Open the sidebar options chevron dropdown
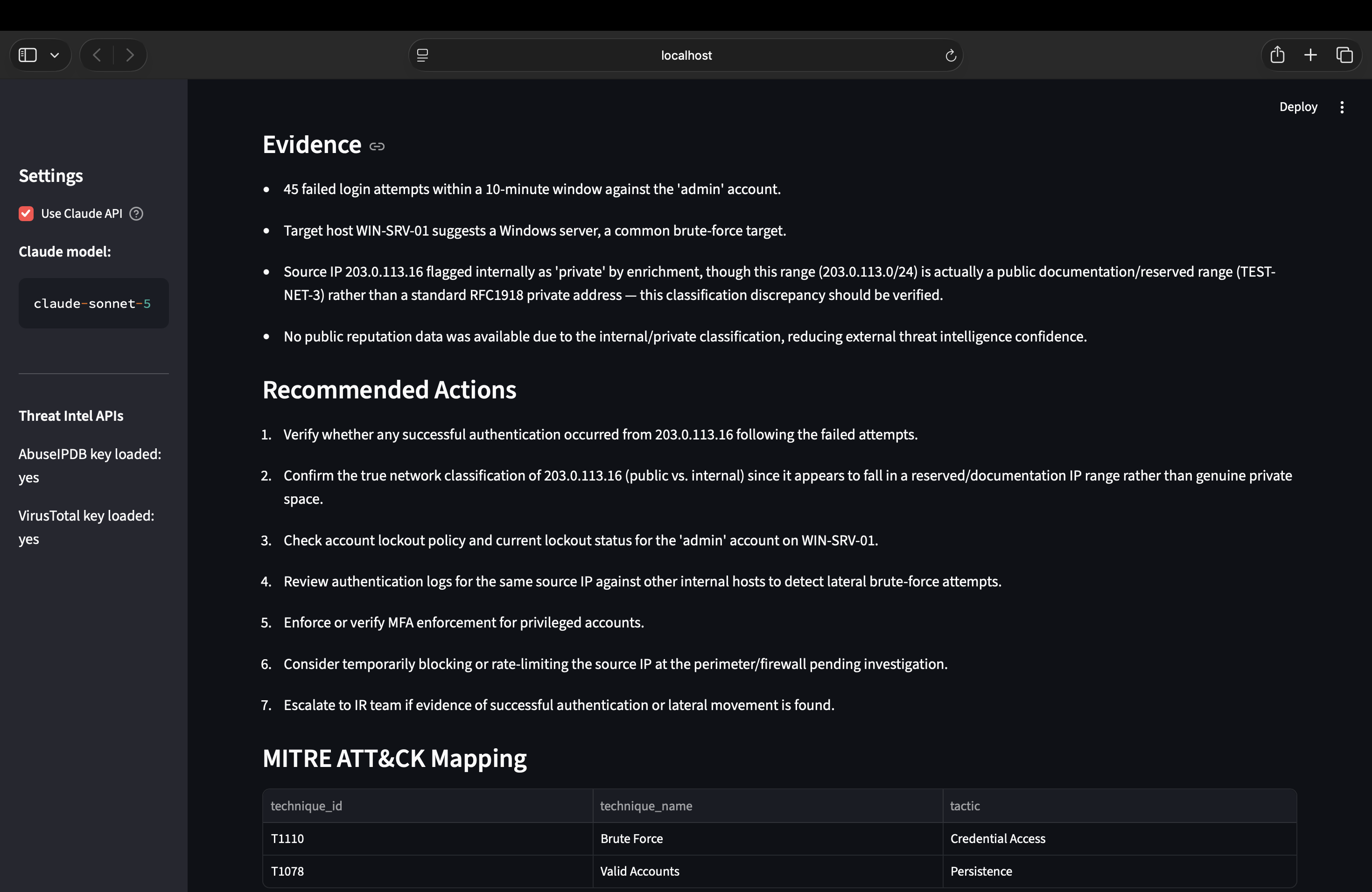The image size is (1372, 892). click(55, 56)
